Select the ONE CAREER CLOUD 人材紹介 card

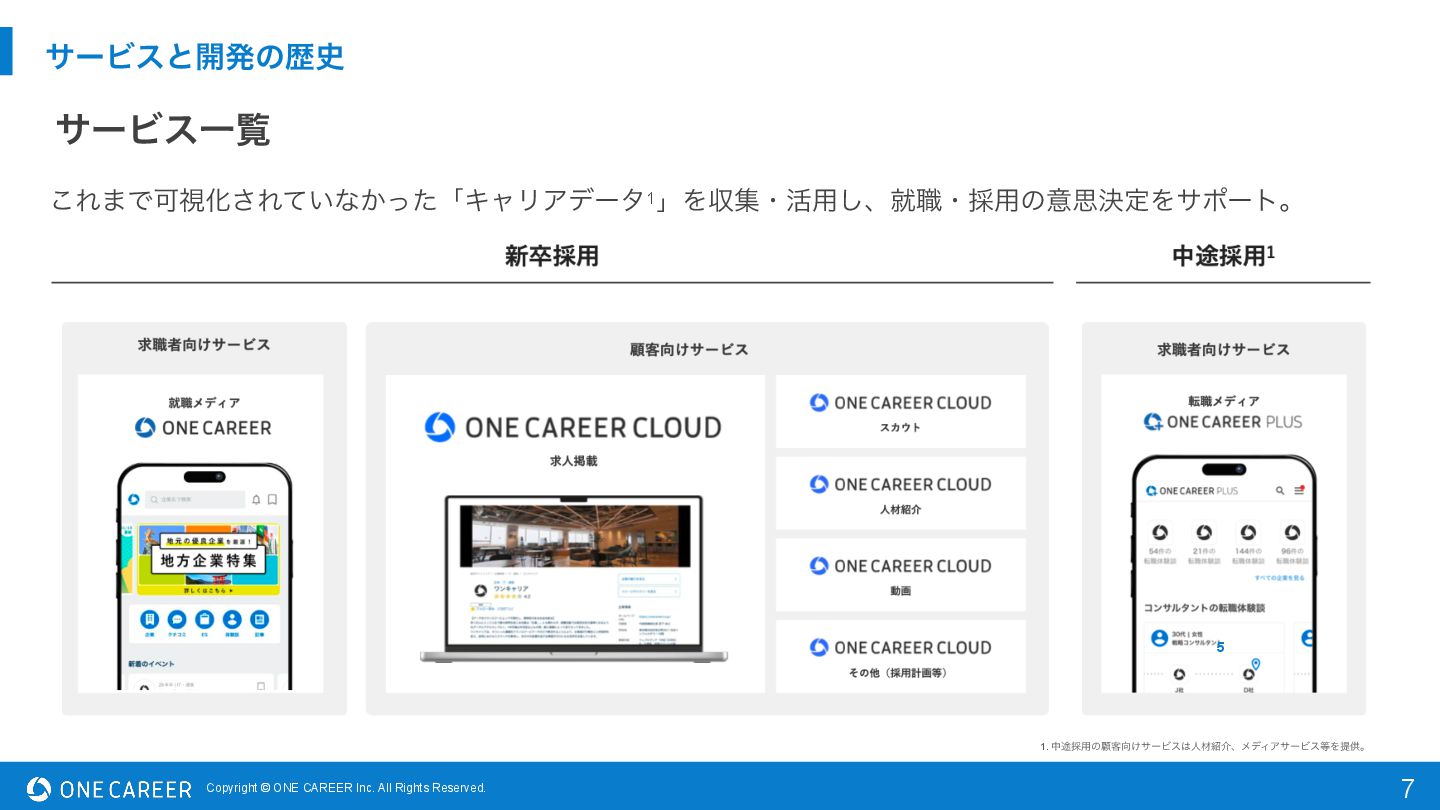[900, 493]
